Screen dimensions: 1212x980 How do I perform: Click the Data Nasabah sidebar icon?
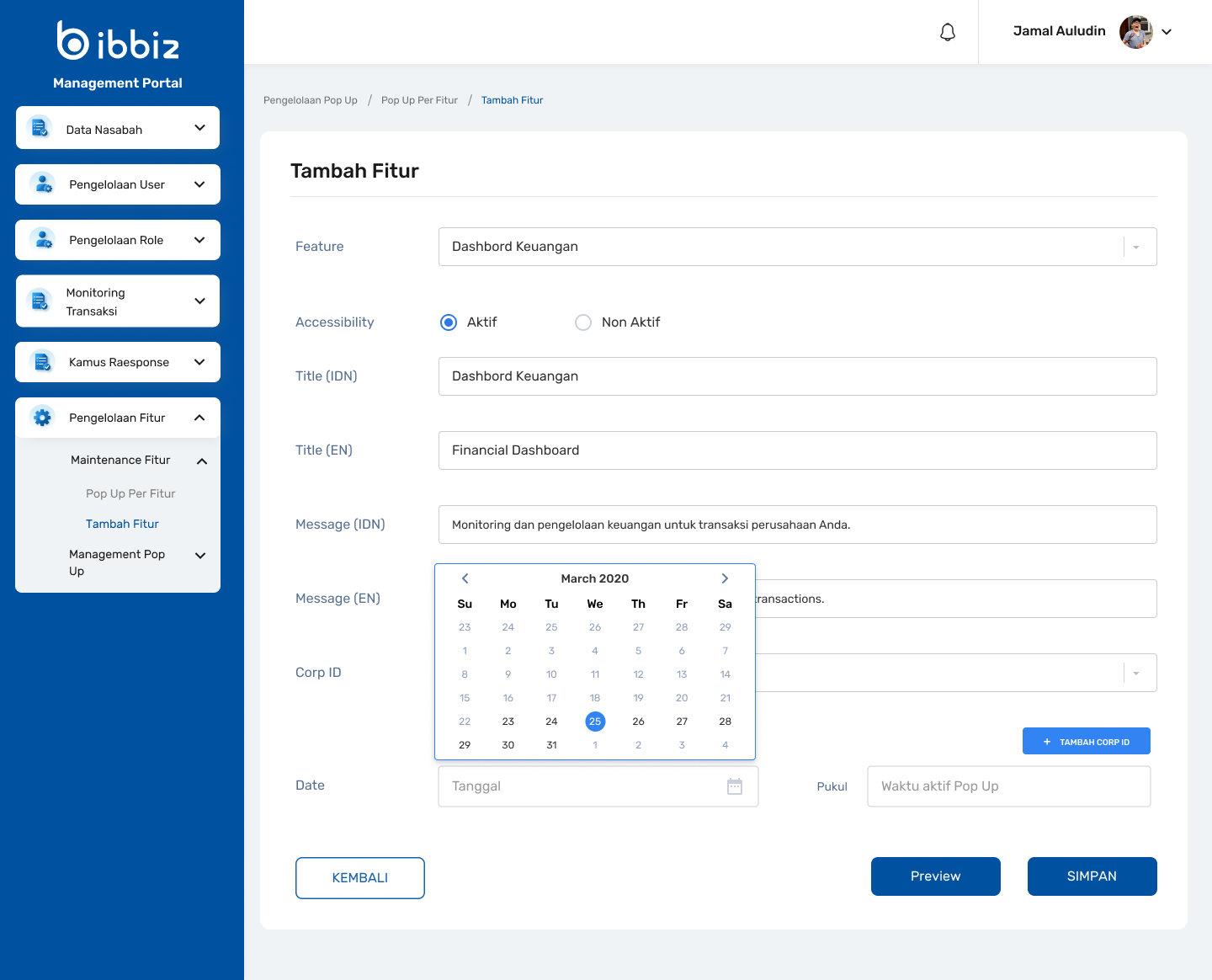click(x=39, y=128)
